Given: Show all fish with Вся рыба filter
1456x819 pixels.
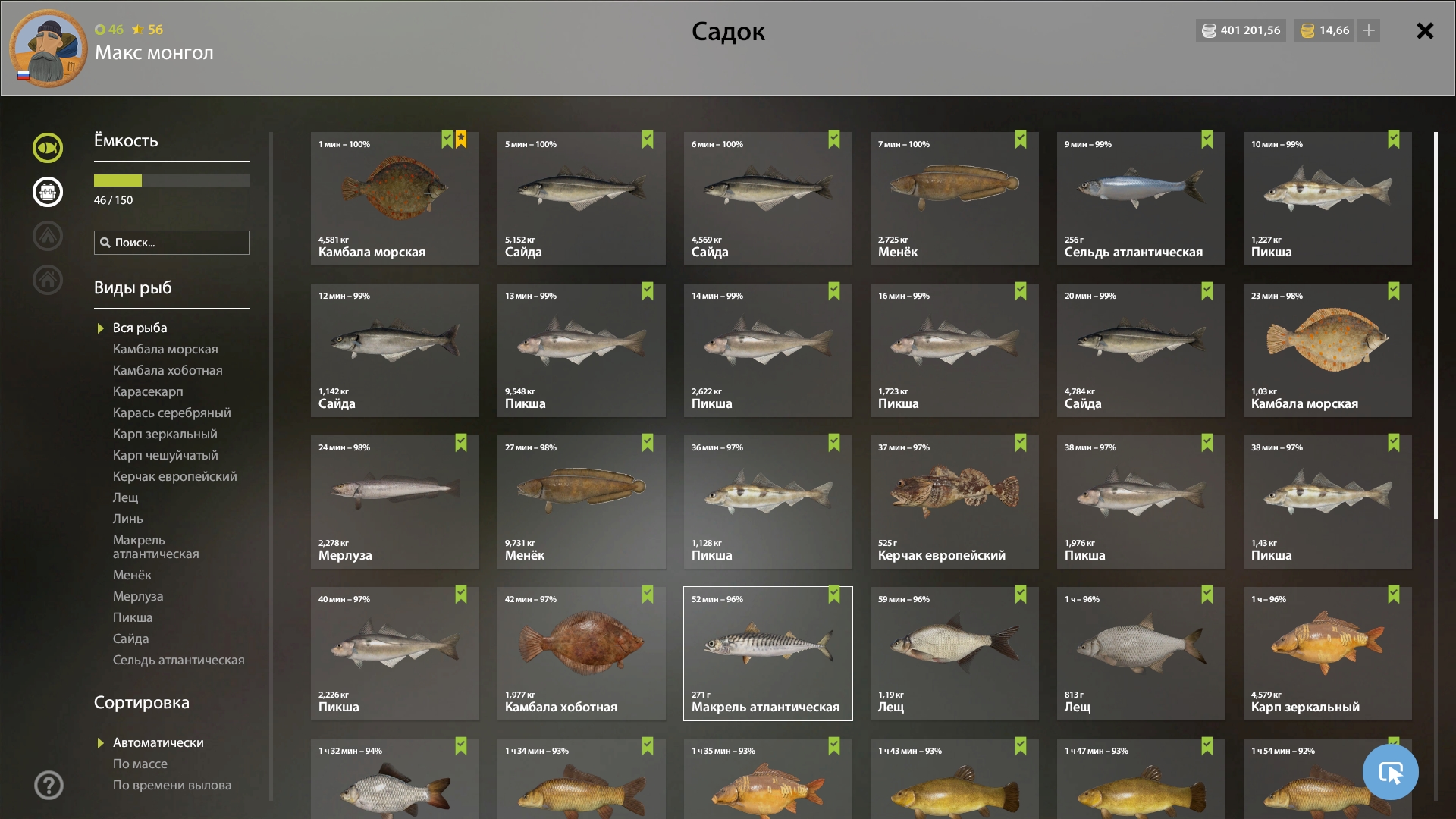Looking at the screenshot, I should [140, 328].
